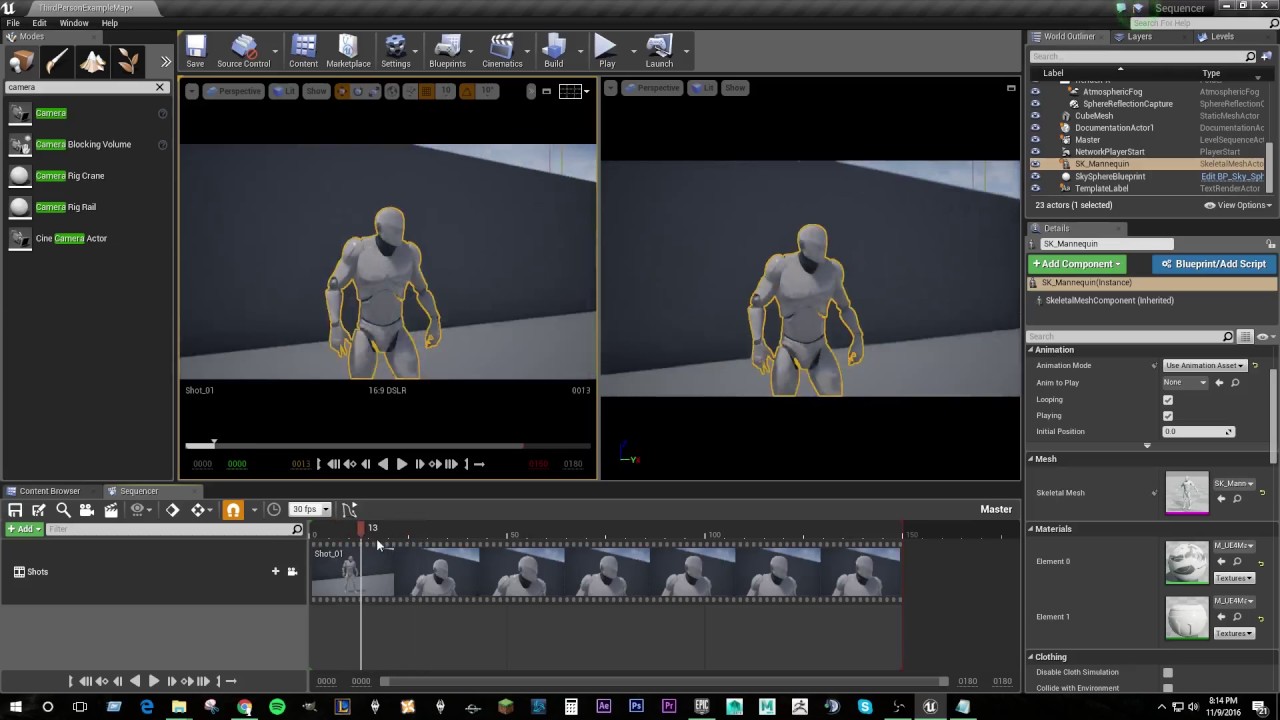1280x720 pixels.
Task: Open the Window menu
Action: click(x=74, y=23)
